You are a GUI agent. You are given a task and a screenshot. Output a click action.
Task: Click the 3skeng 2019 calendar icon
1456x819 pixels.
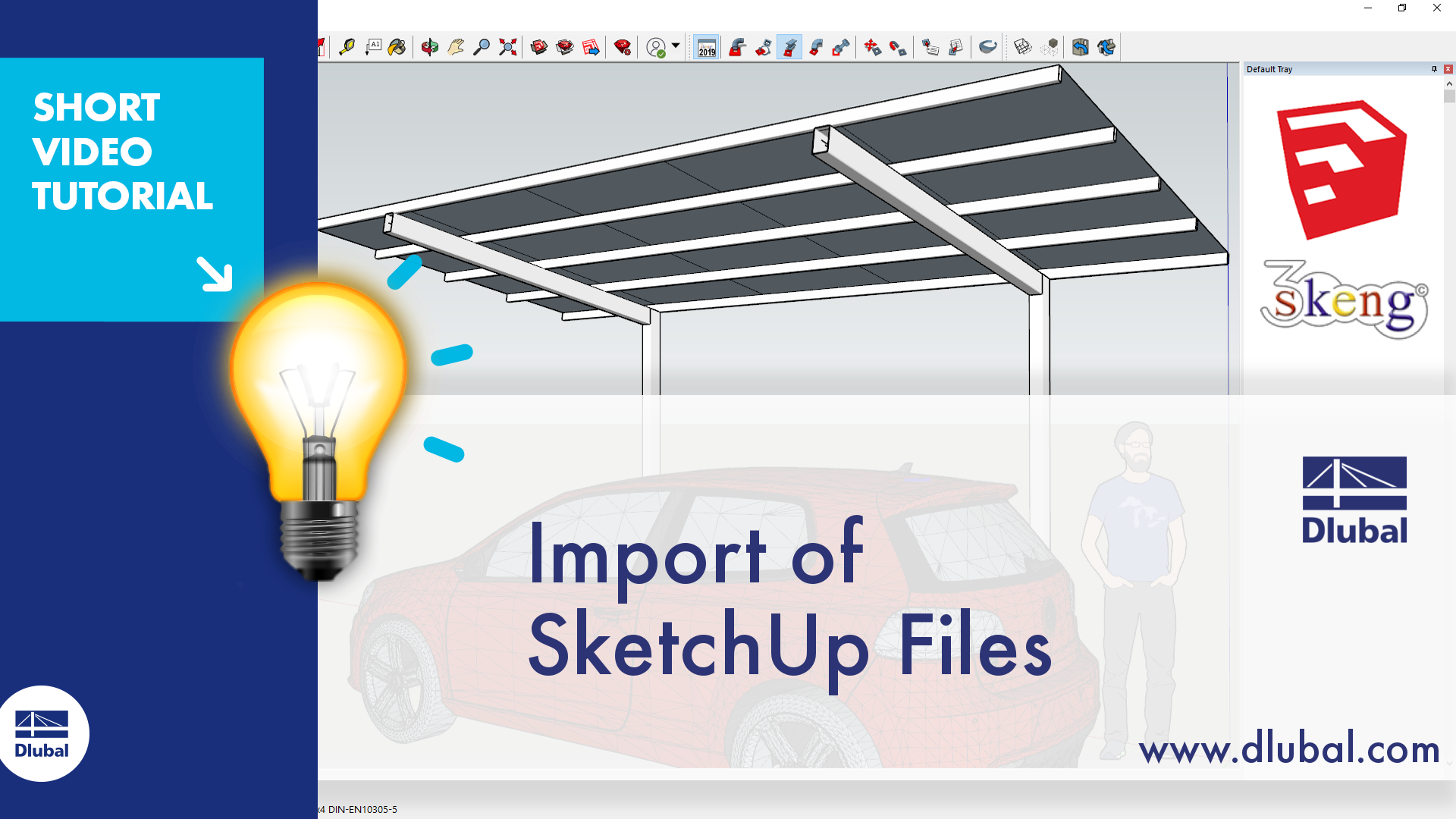coord(706,47)
